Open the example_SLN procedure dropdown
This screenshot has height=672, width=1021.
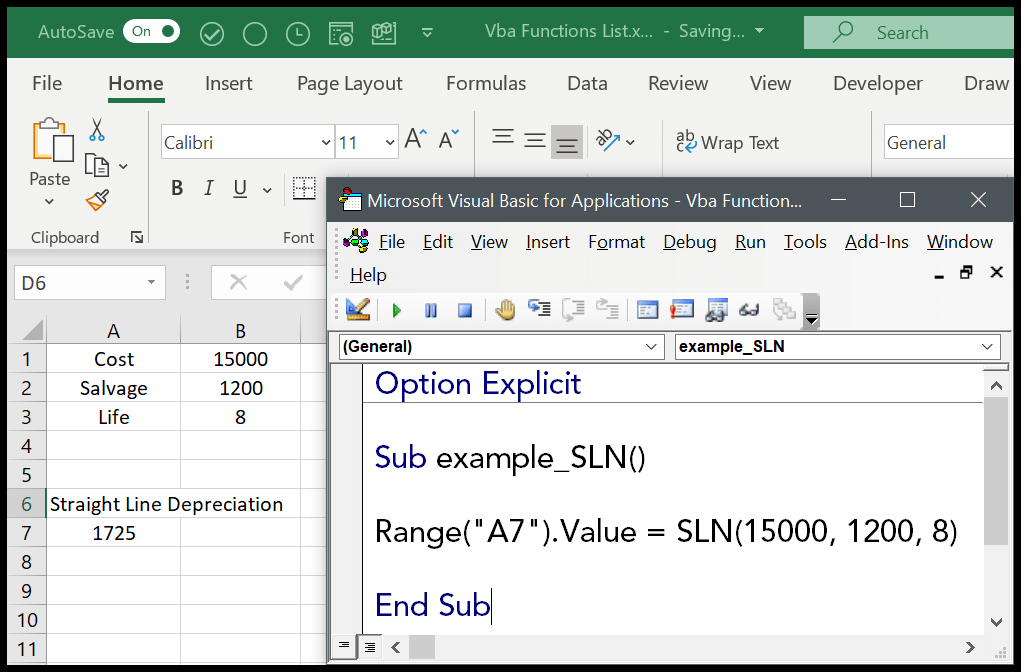click(x=988, y=347)
